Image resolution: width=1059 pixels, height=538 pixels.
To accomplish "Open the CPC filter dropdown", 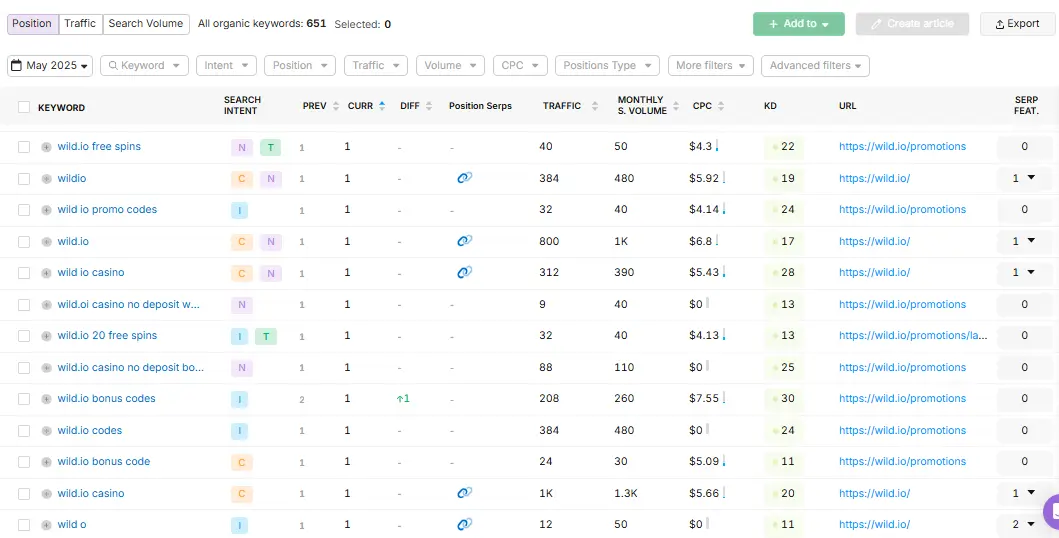I will point(519,65).
